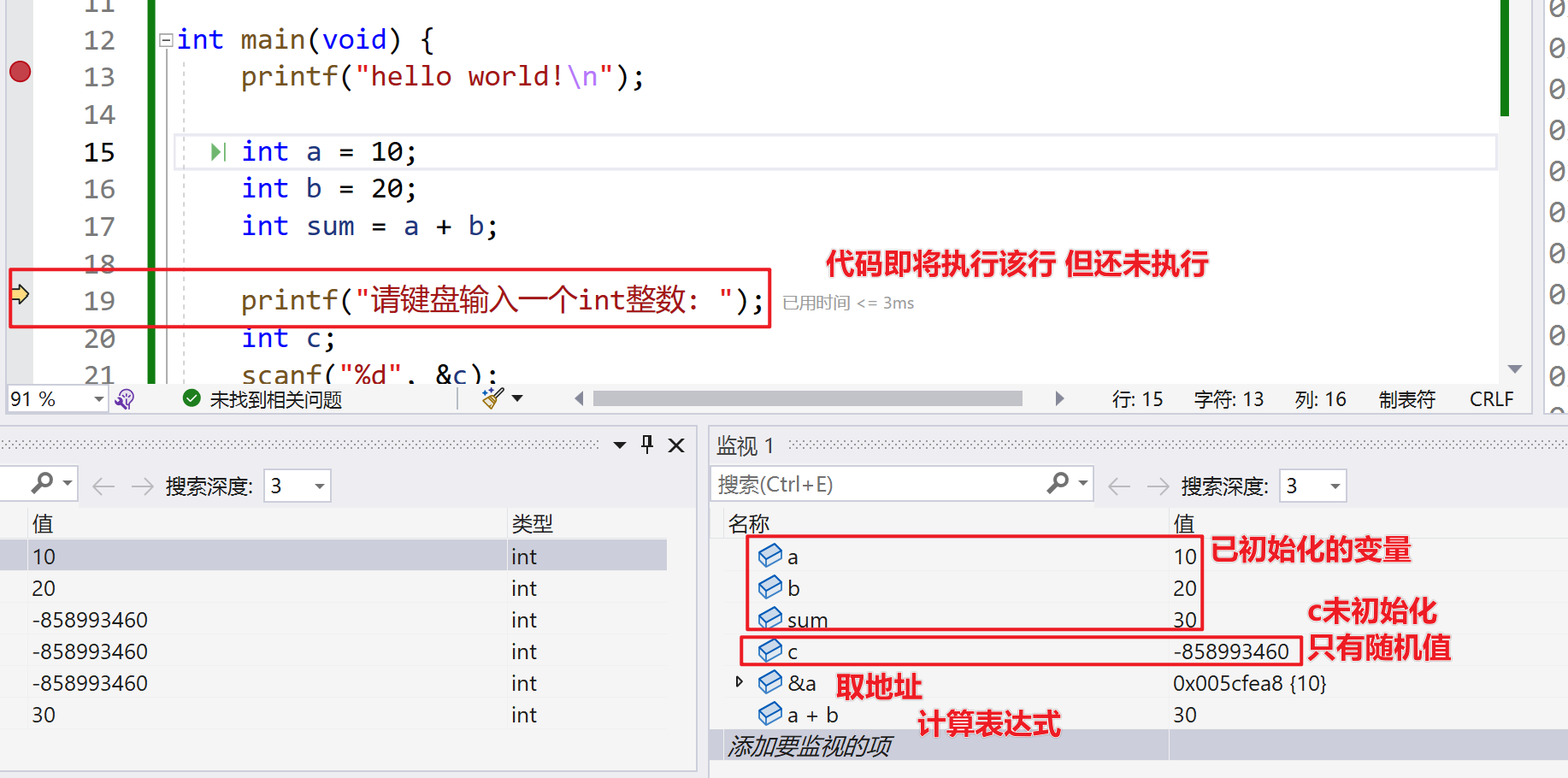Click the vertical scrollbar down arrow in editor
The height and width of the screenshot is (778, 1568).
(x=1515, y=369)
